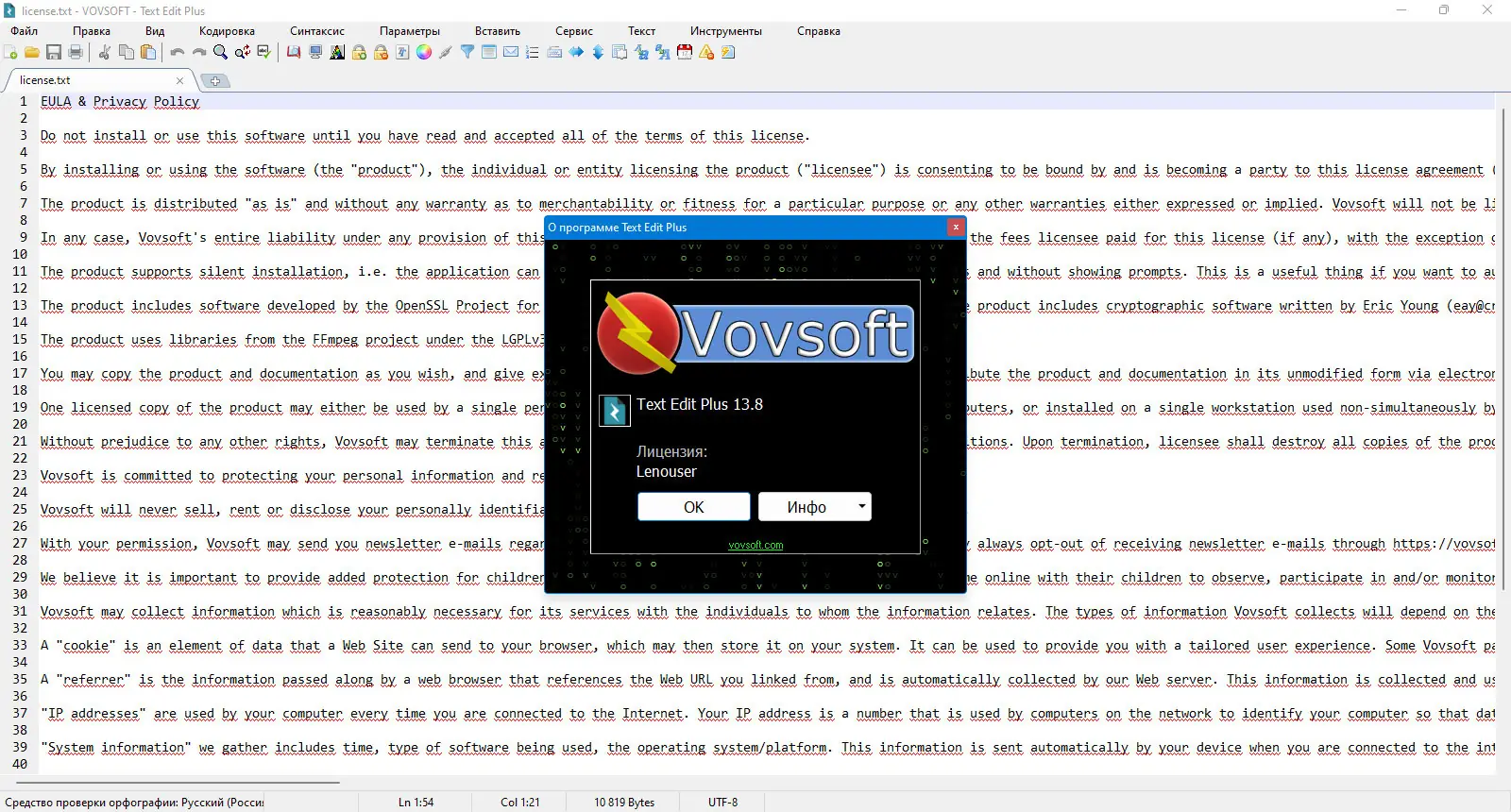The image size is (1511, 812).
Task: Add a new tab with plus button
Action: click(x=215, y=81)
